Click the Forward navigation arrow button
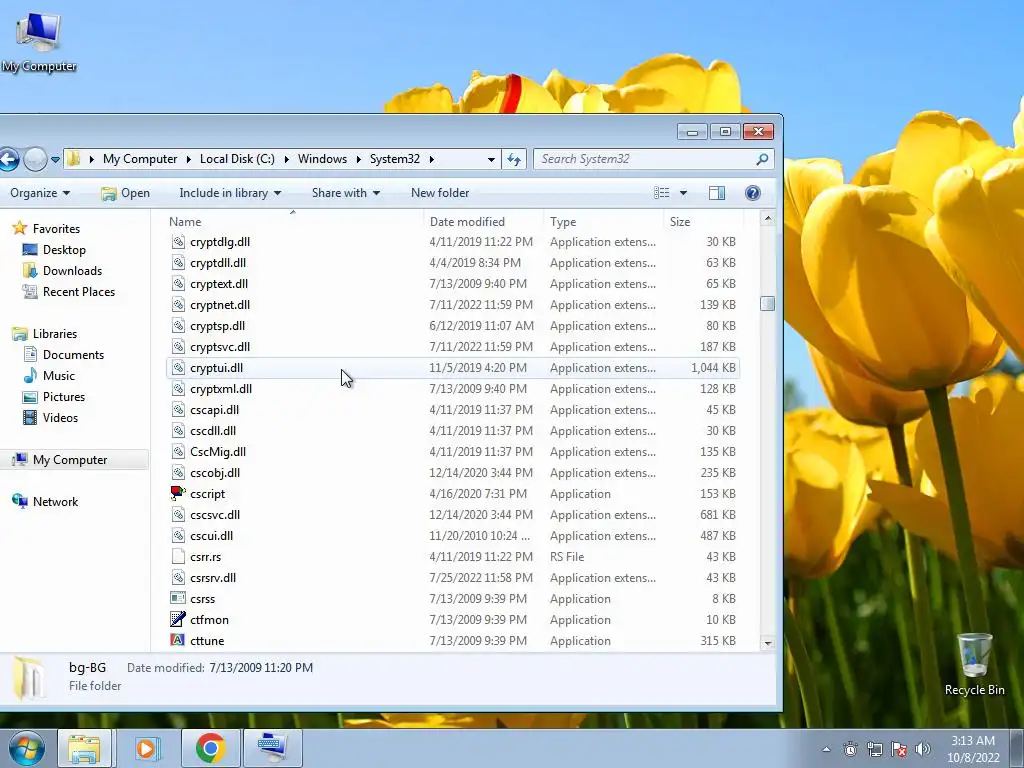This screenshot has height=768, width=1024. (x=35, y=159)
